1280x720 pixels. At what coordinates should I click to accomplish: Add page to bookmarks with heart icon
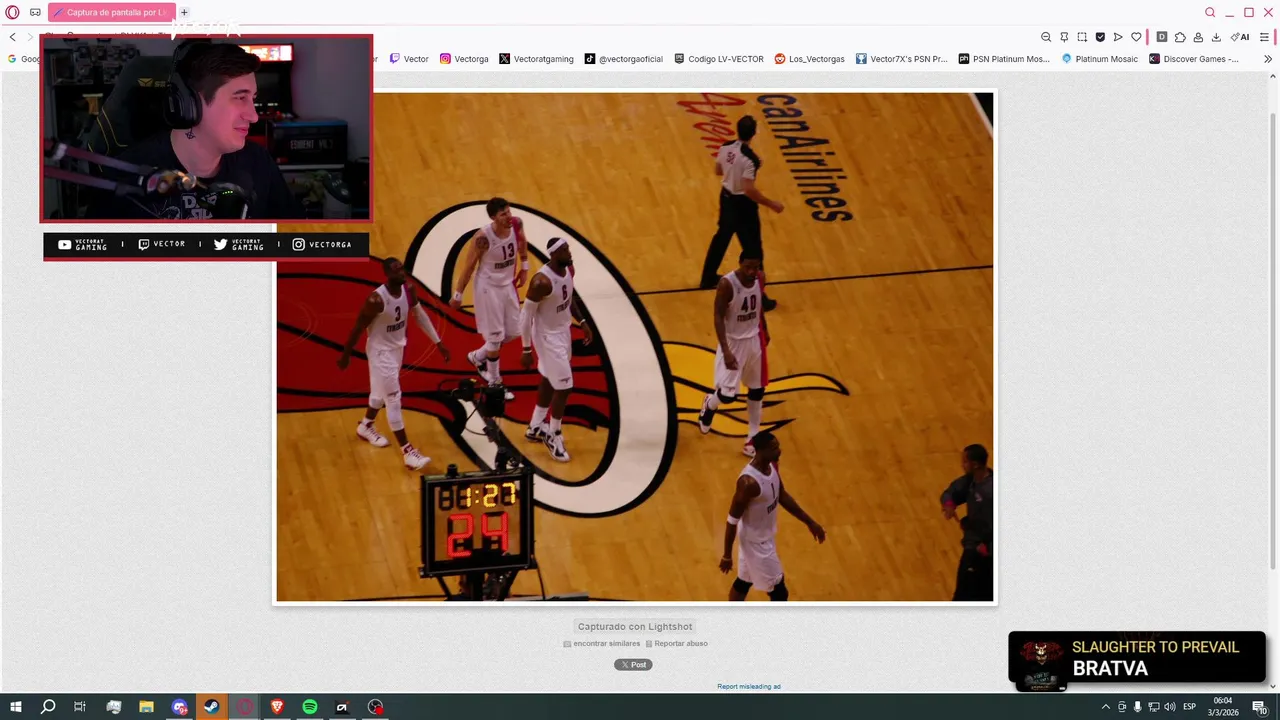(1136, 37)
